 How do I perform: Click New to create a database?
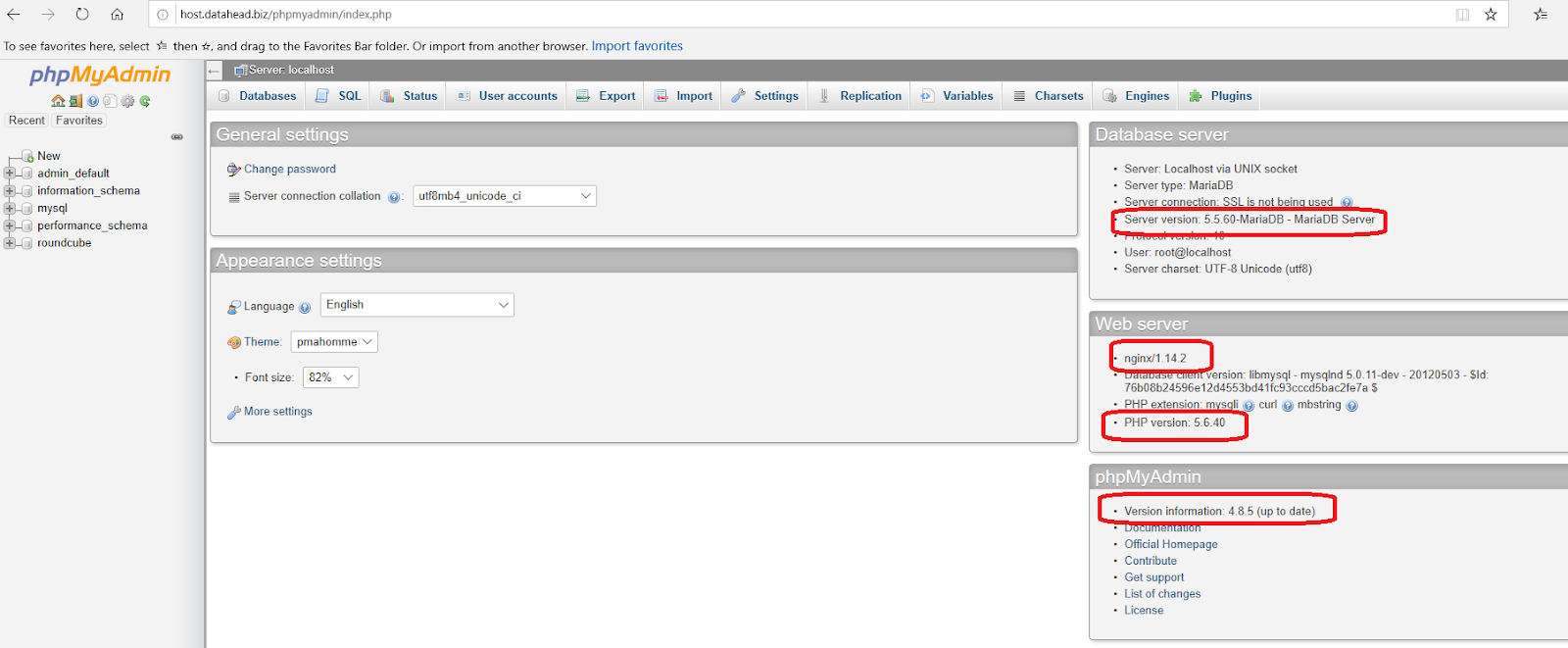tap(49, 157)
